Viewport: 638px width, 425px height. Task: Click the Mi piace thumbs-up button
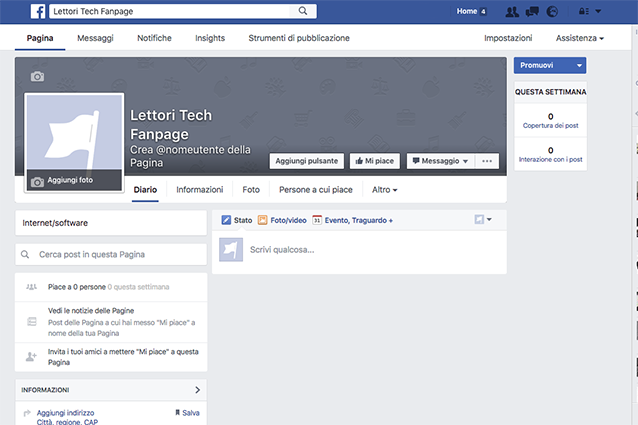click(375, 161)
